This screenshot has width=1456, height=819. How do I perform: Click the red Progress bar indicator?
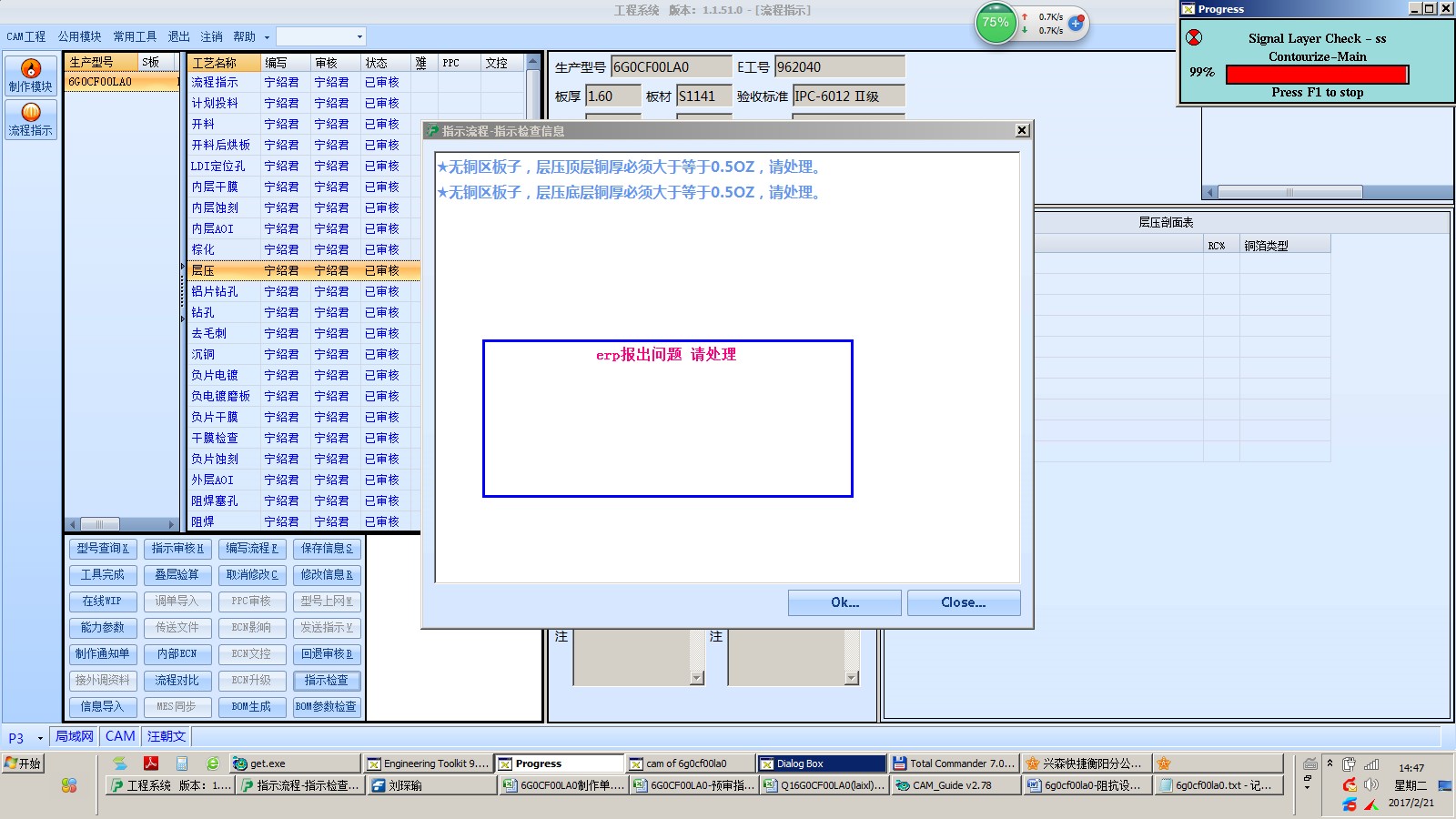click(1317, 74)
